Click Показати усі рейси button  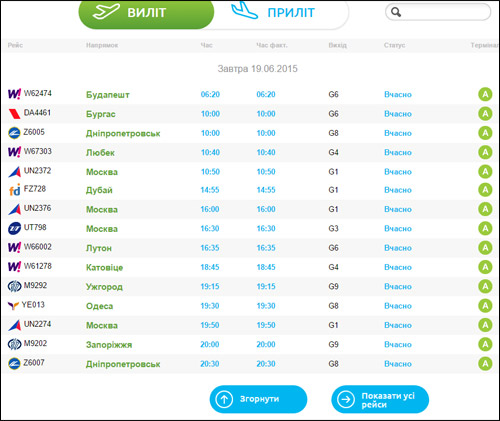point(380,399)
